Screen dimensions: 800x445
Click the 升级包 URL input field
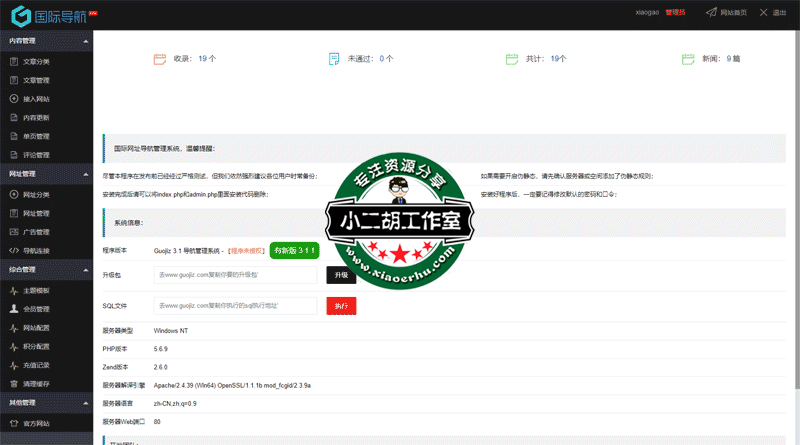click(x=235, y=274)
